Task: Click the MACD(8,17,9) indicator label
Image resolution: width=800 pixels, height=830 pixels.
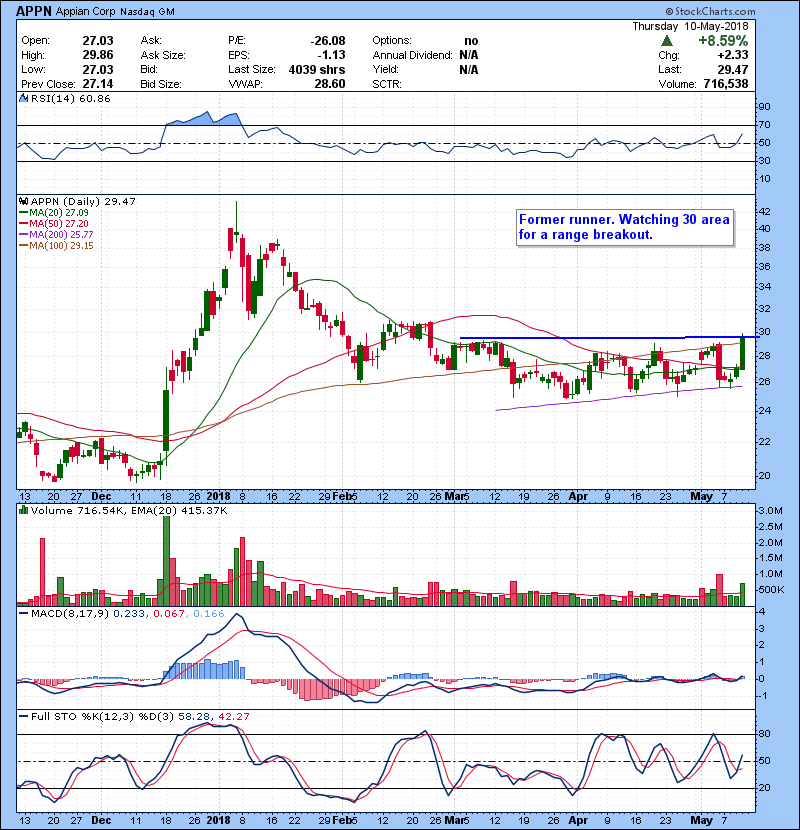Action: pyautogui.click(x=70, y=614)
